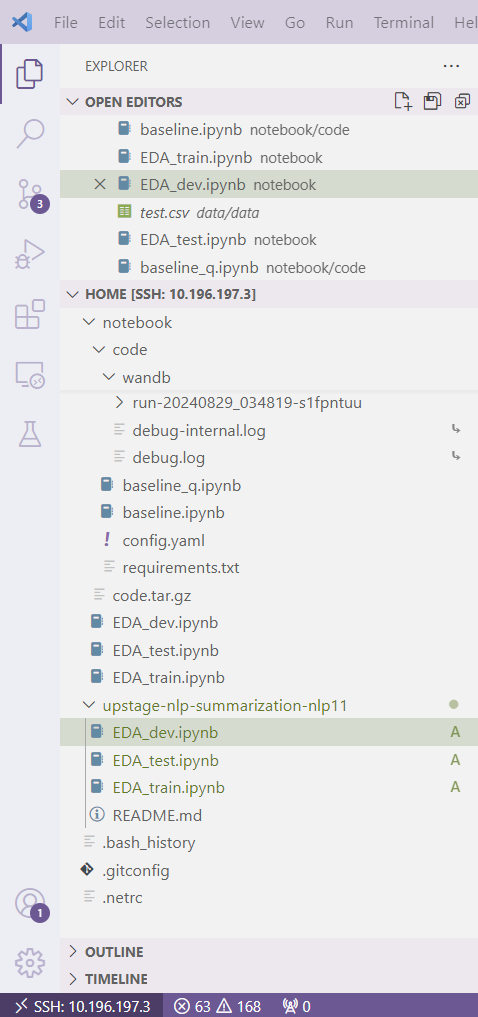Open baseline.ipynb in code folder
This screenshot has width=478, height=1017.
coord(269,512)
